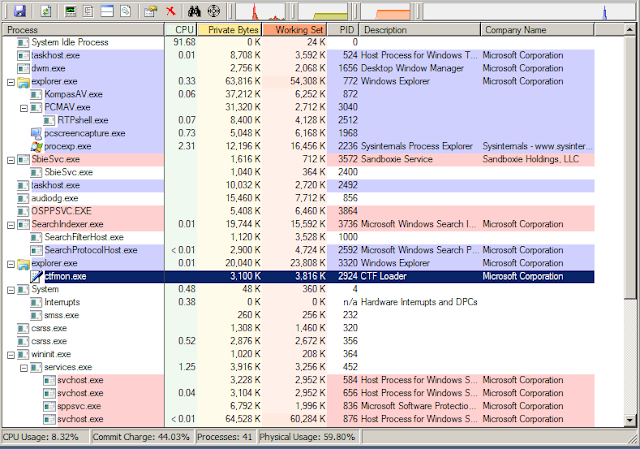The width and height of the screenshot is (640, 449).
Task: Click the Find Window's Process crosshair icon
Action: tap(214, 11)
